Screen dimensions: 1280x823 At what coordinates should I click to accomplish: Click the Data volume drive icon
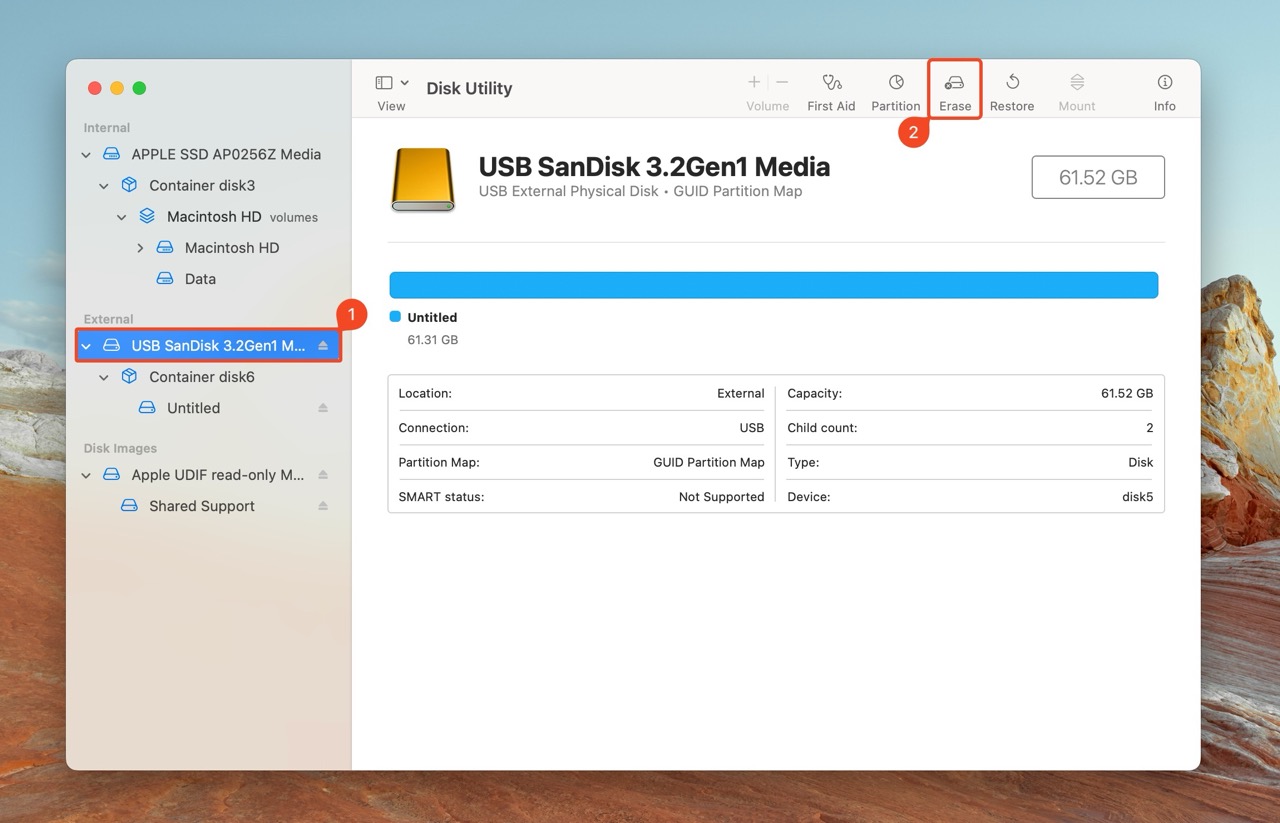click(x=165, y=279)
